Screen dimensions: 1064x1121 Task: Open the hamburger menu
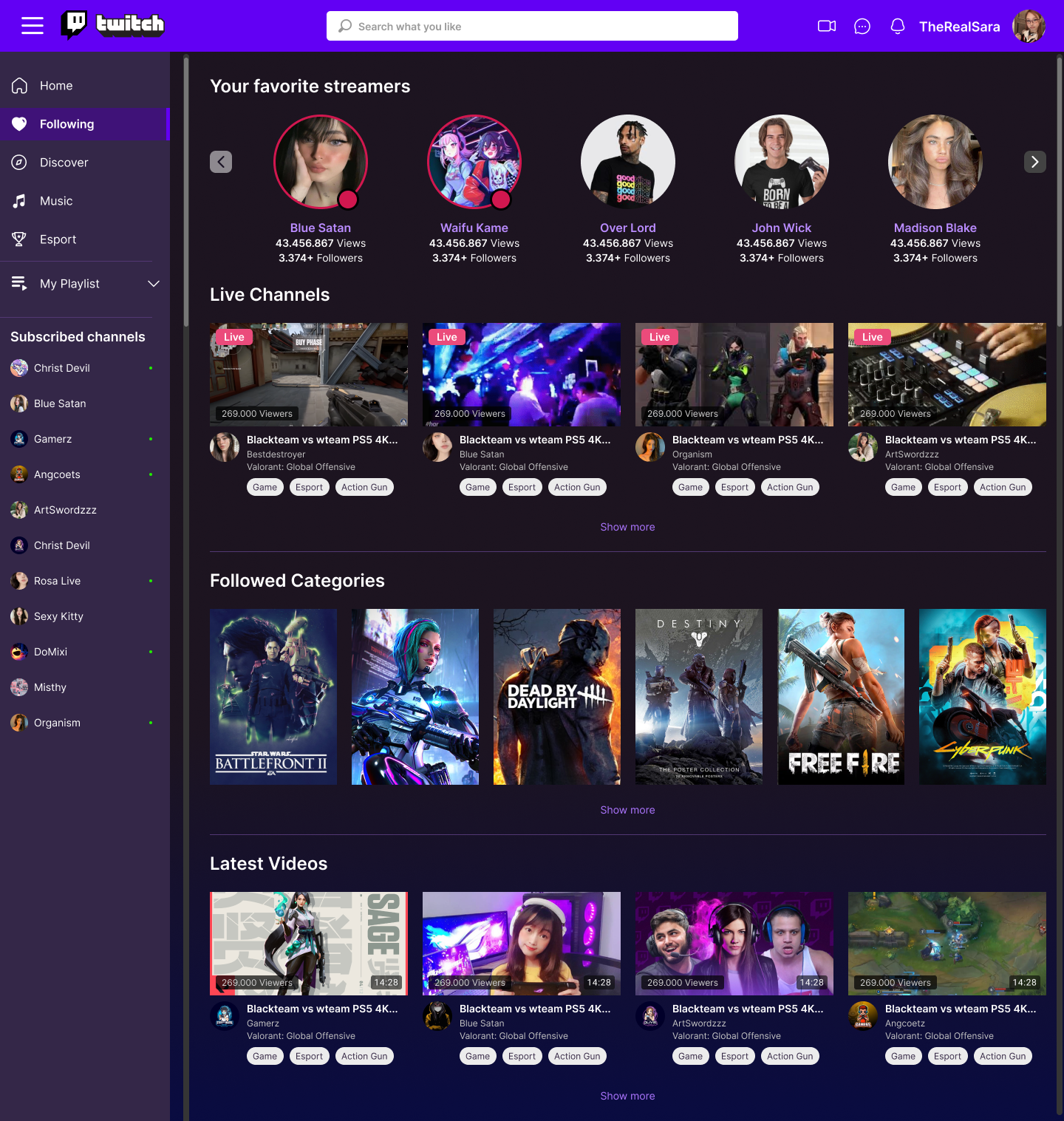tap(33, 26)
